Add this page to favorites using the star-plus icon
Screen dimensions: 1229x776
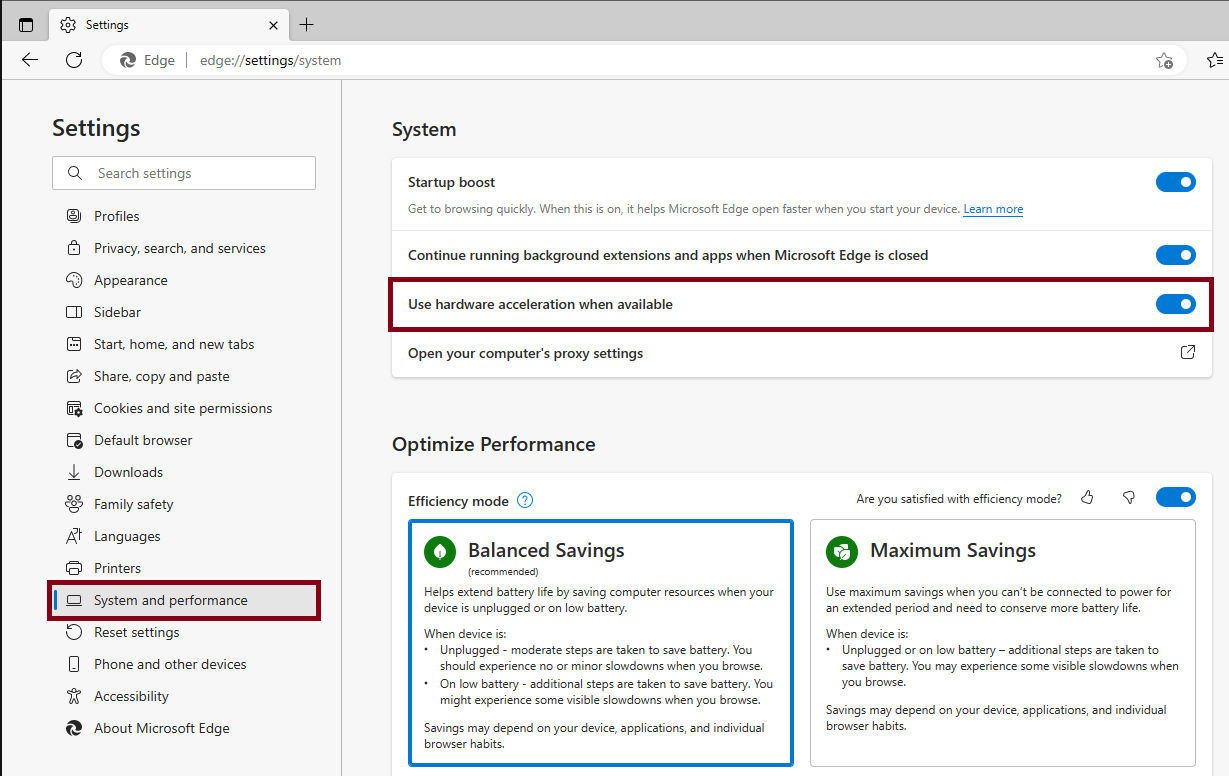[x=1164, y=60]
